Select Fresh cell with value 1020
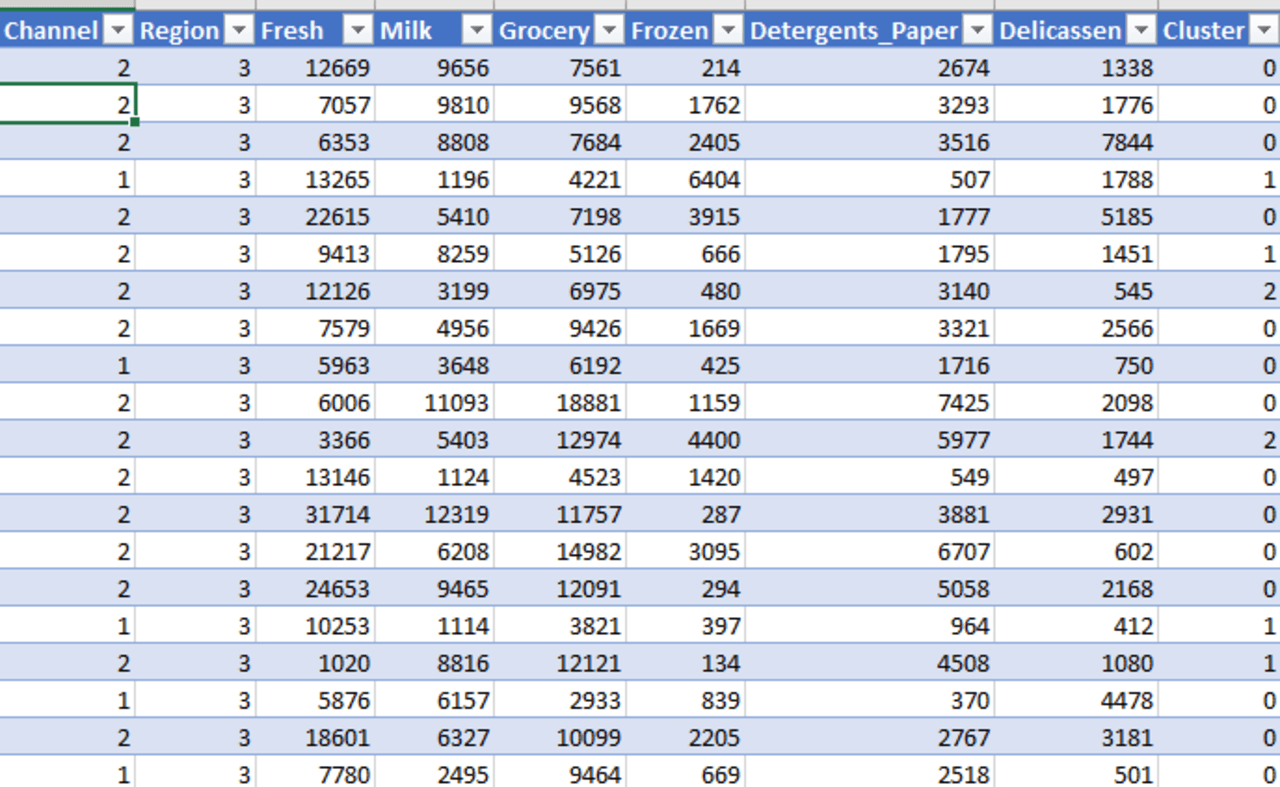Viewport: 1280px width, 787px height. point(315,663)
